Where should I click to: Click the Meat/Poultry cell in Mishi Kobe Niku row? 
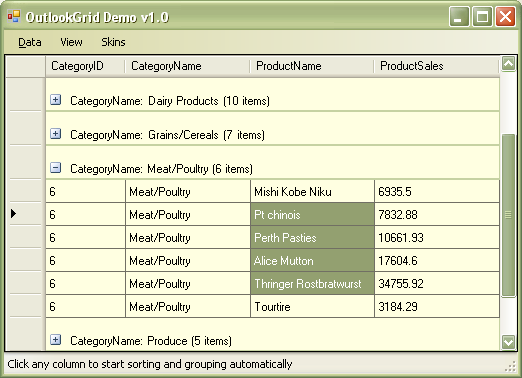click(x=188, y=192)
